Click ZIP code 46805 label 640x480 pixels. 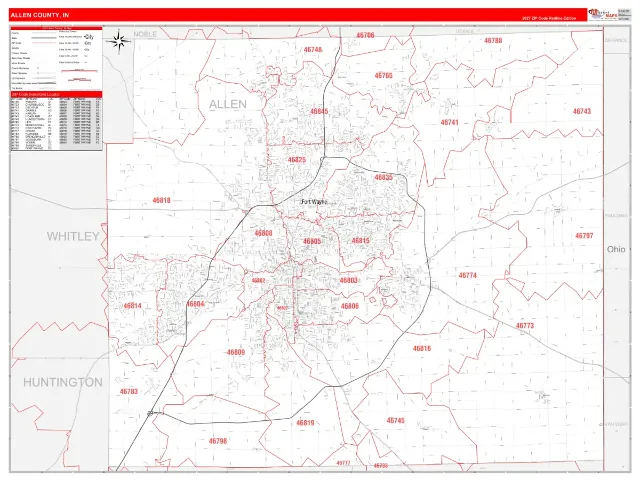click(312, 241)
